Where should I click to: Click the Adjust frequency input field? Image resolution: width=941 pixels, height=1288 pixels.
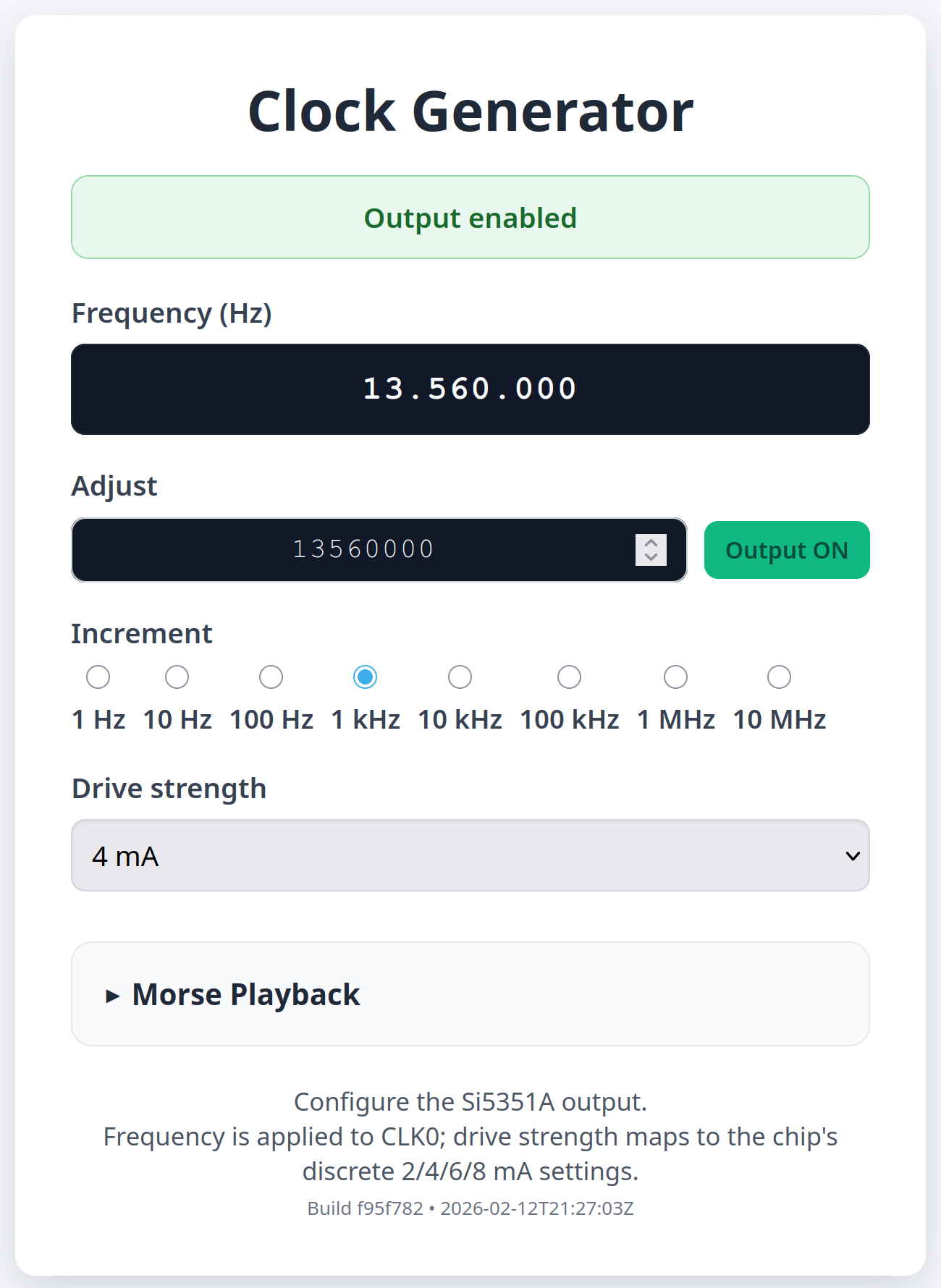362,550
